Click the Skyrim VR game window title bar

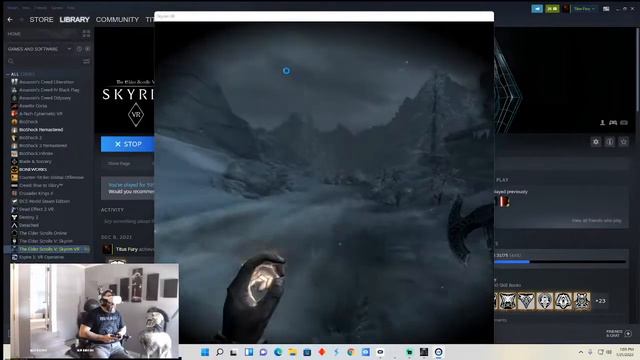coord(324,16)
